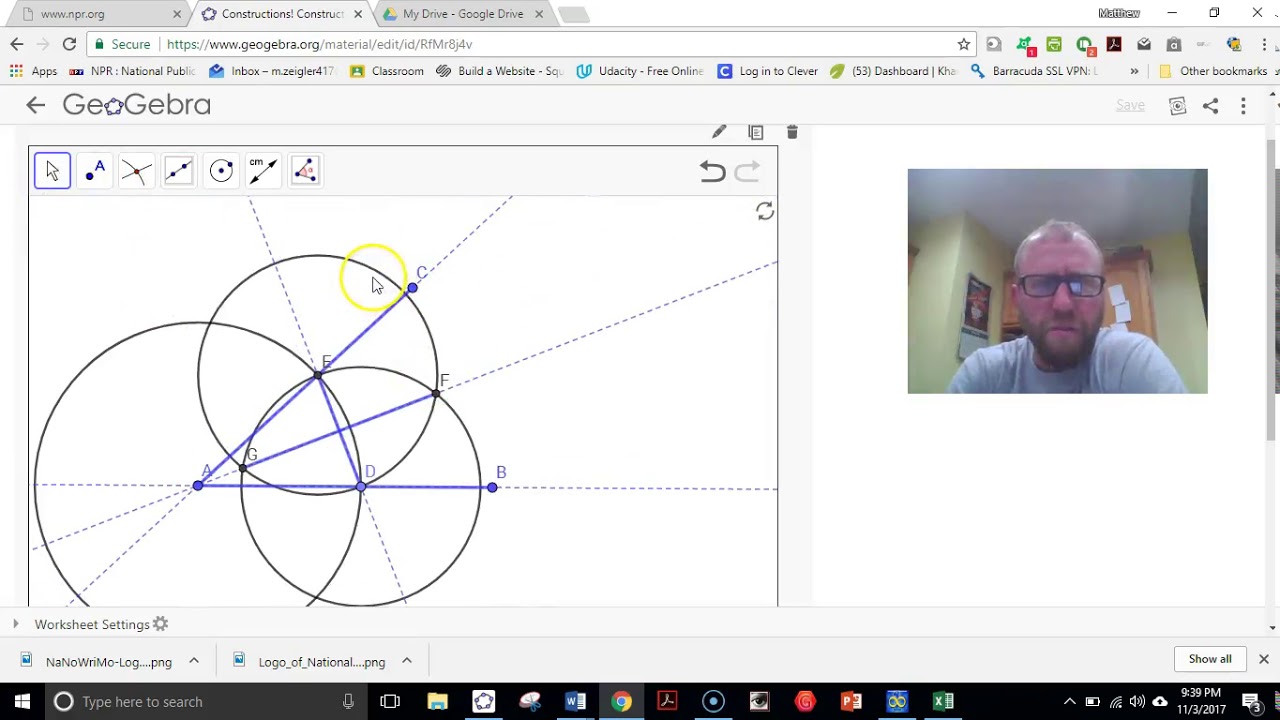Screen dimensions: 1280x720
Task: Select the Move arrow tool
Action: [x=52, y=170]
